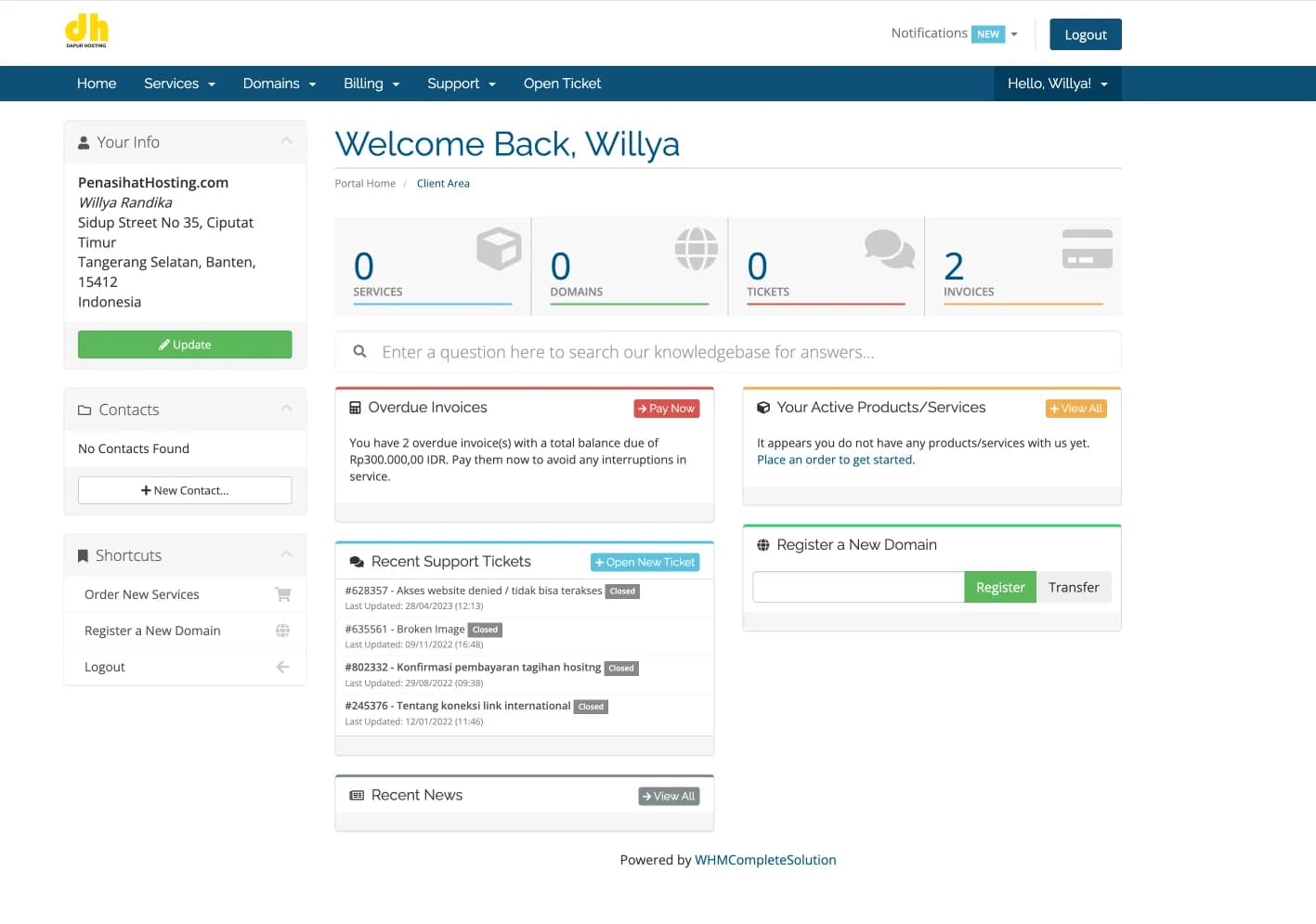
Task: Click the arrow icon beside Logout shortcut
Action: coord(283,667)
